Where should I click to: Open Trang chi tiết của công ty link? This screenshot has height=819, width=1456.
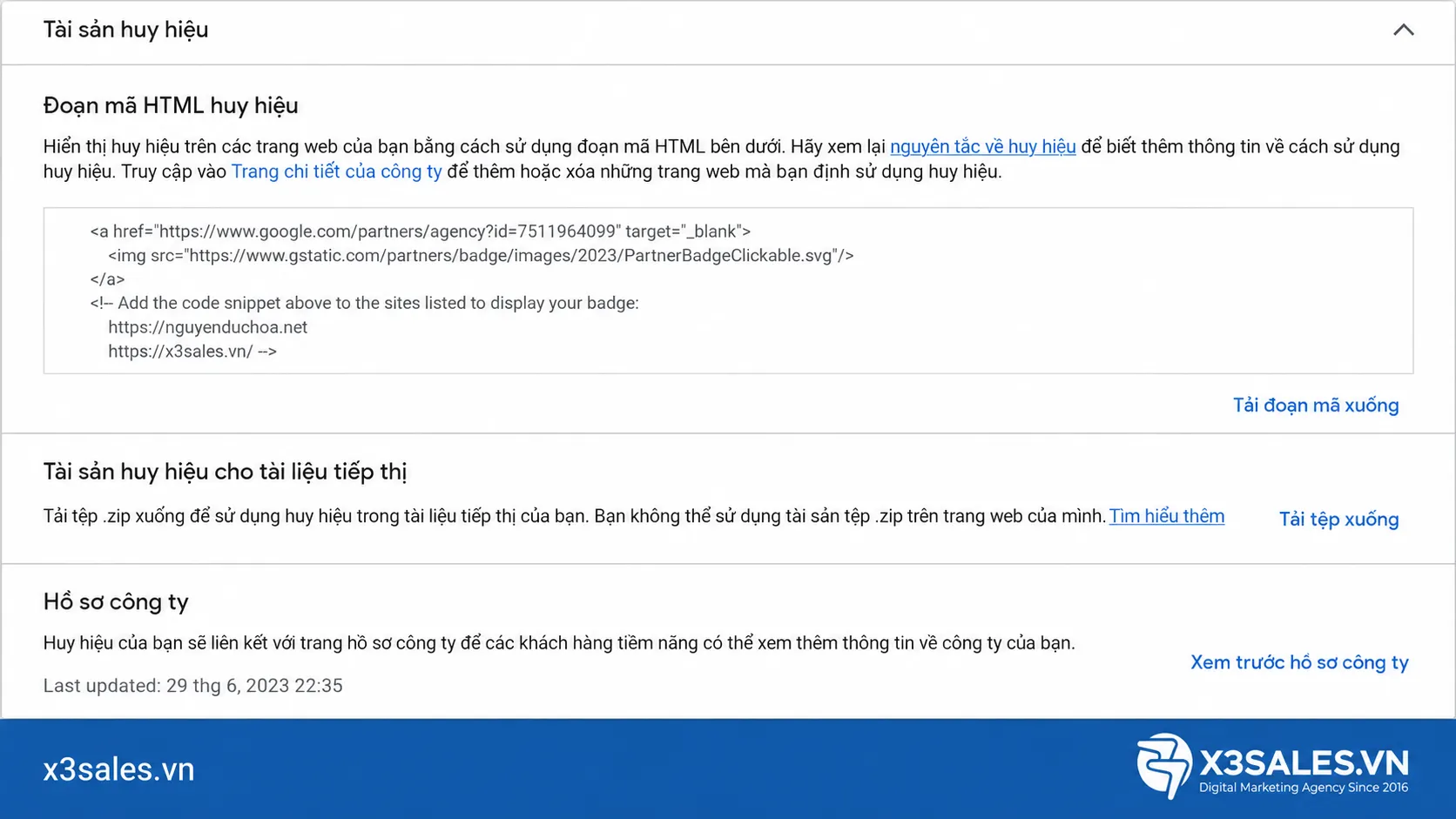336,171
